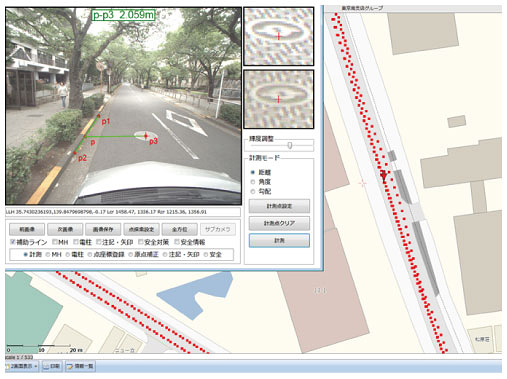Click the 次画像 next image button
Viewport: 507px width, 379px height.
pos(65,229)
